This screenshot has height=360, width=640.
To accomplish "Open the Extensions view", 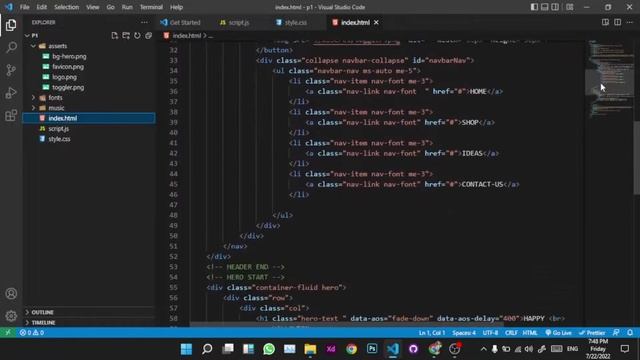I will click(11, 116).
